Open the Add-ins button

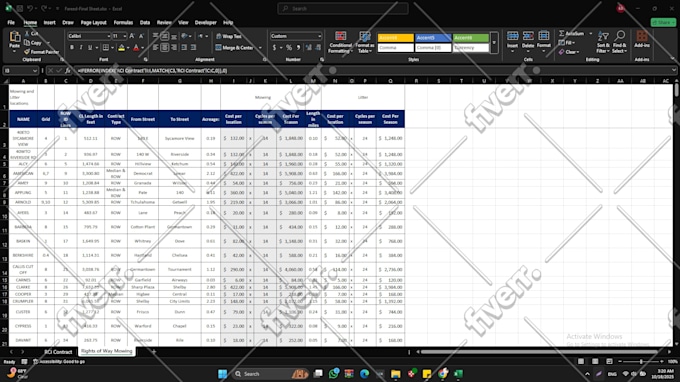642,39
